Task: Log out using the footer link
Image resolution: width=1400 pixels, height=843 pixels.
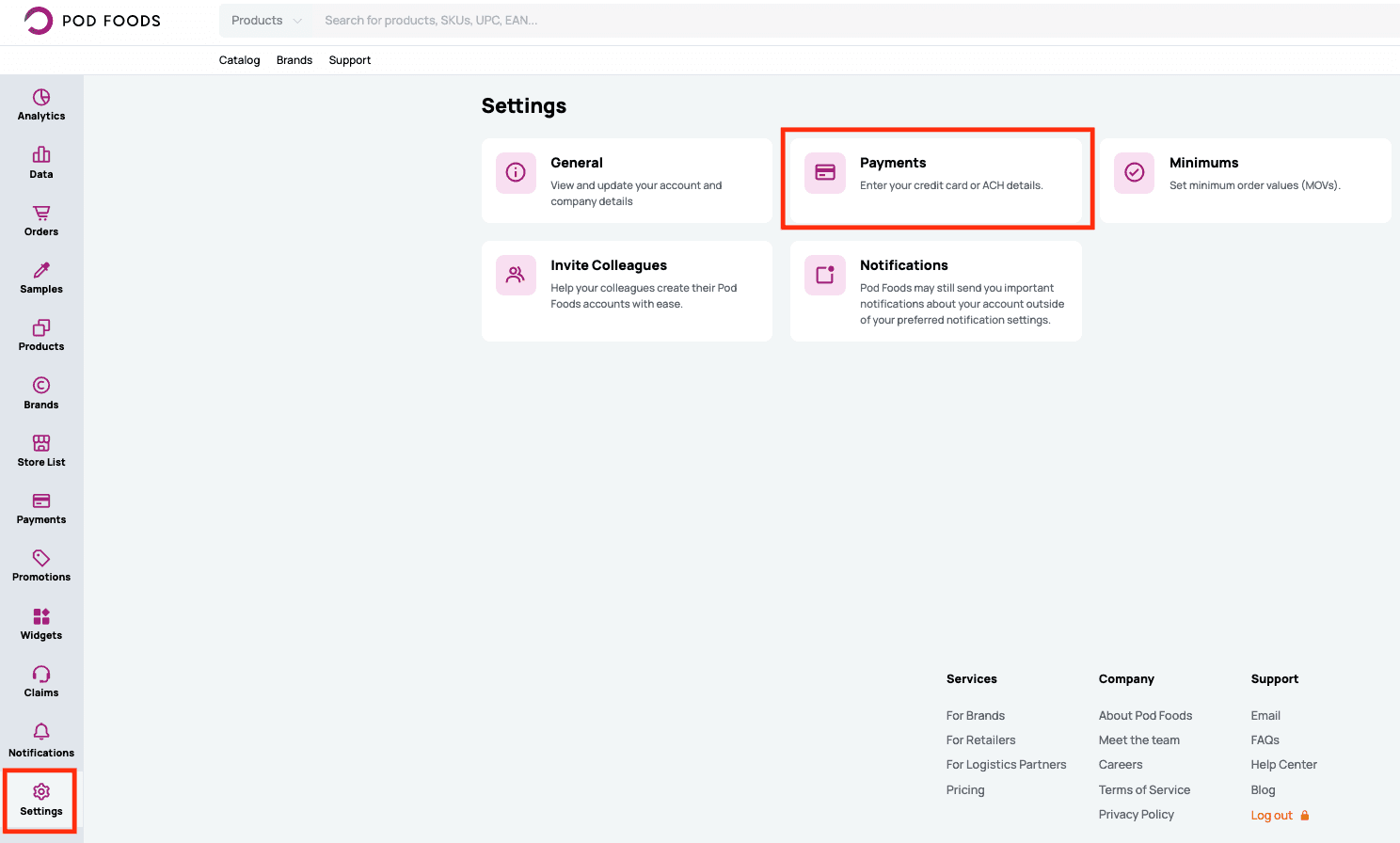Action: 1272,815
